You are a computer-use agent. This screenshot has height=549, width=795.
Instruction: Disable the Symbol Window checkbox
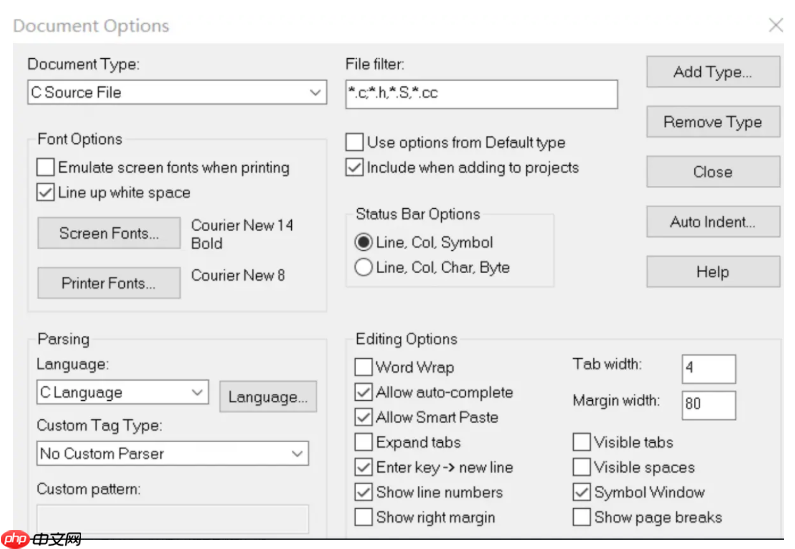(582, 492)
